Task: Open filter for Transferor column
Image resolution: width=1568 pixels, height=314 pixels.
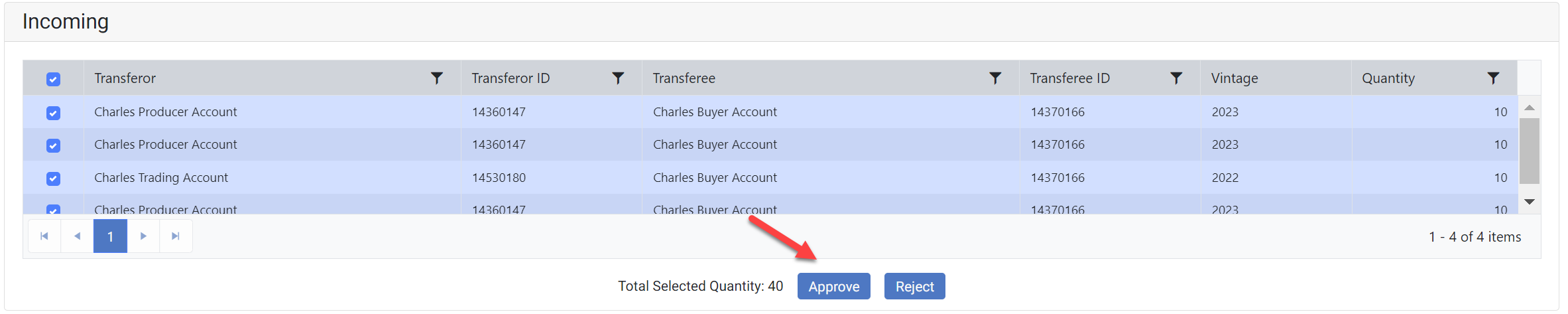Action: [x=437, y=78]
